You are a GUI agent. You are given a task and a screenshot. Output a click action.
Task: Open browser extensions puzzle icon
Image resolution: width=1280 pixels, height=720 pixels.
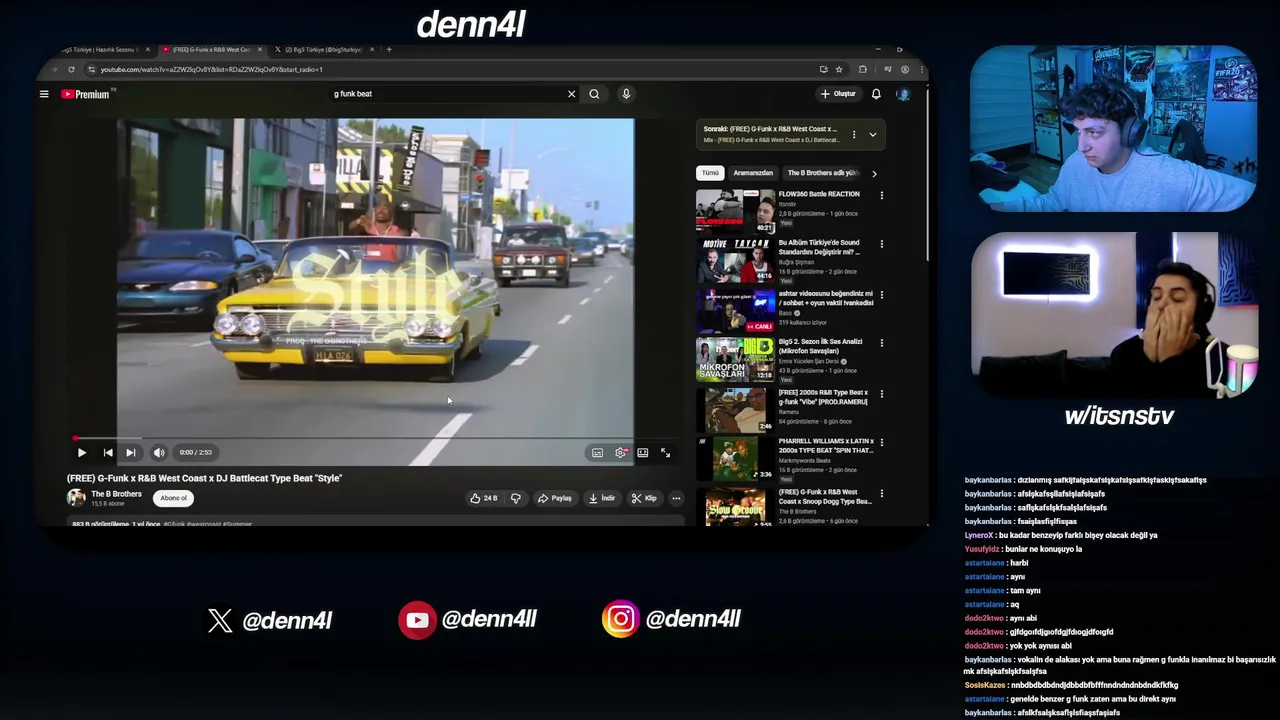click(863, 70)
